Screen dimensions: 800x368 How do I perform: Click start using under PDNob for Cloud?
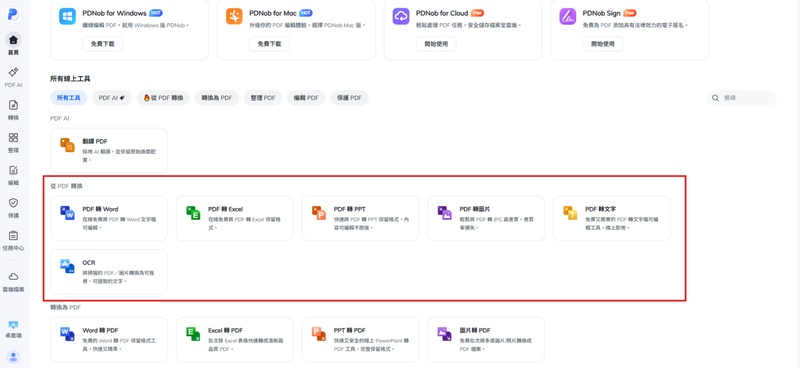click(436, 44)
